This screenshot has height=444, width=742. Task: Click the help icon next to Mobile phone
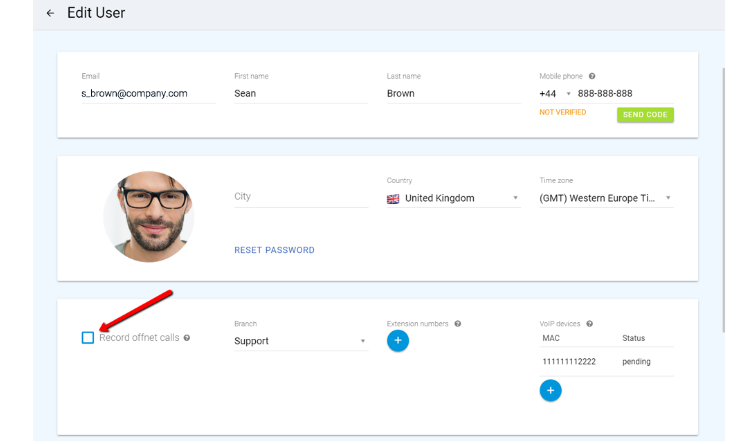pyautogui.click(x=592, y=76)
